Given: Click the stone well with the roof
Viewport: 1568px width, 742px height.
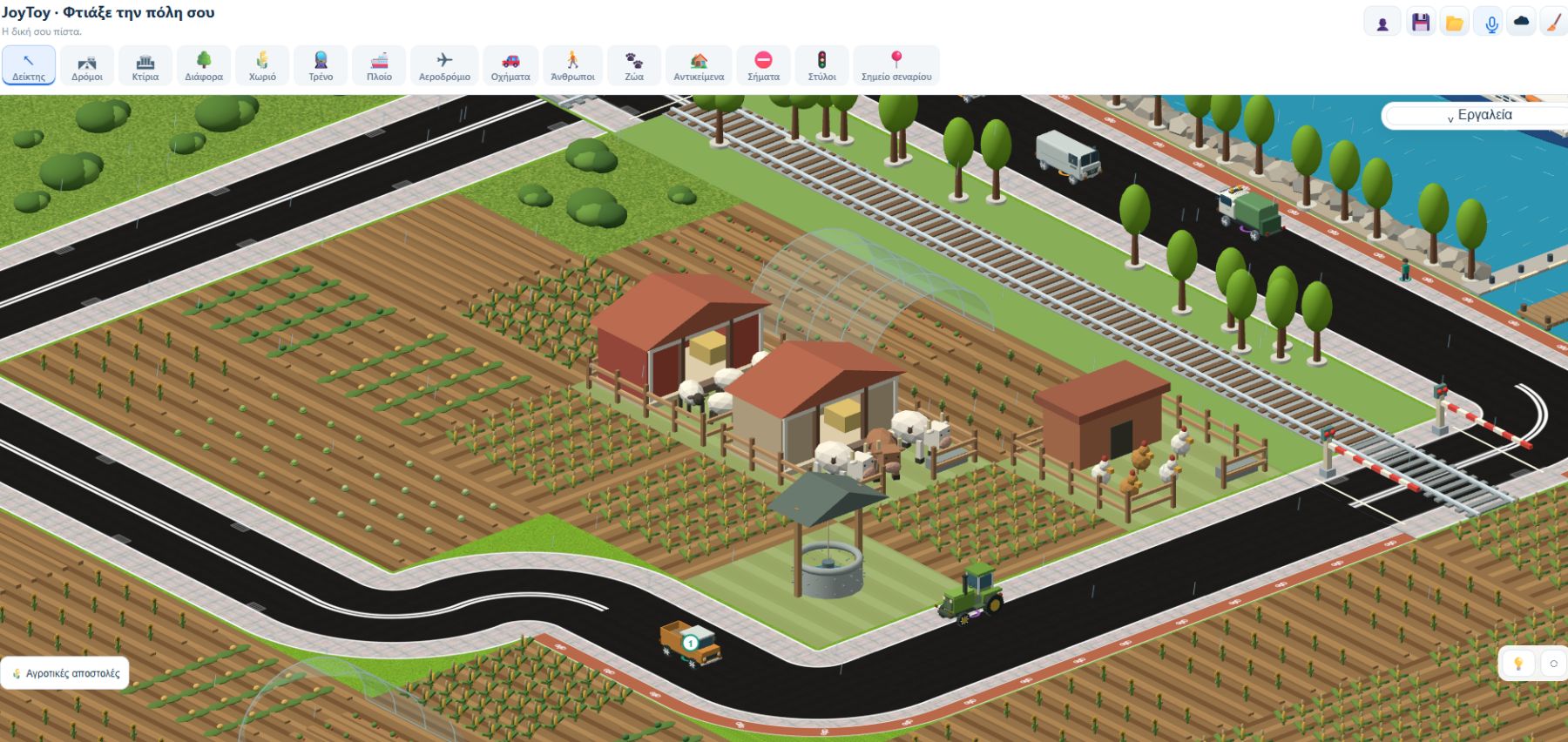Looking at the screenshot, I should (x=828, y=536).
